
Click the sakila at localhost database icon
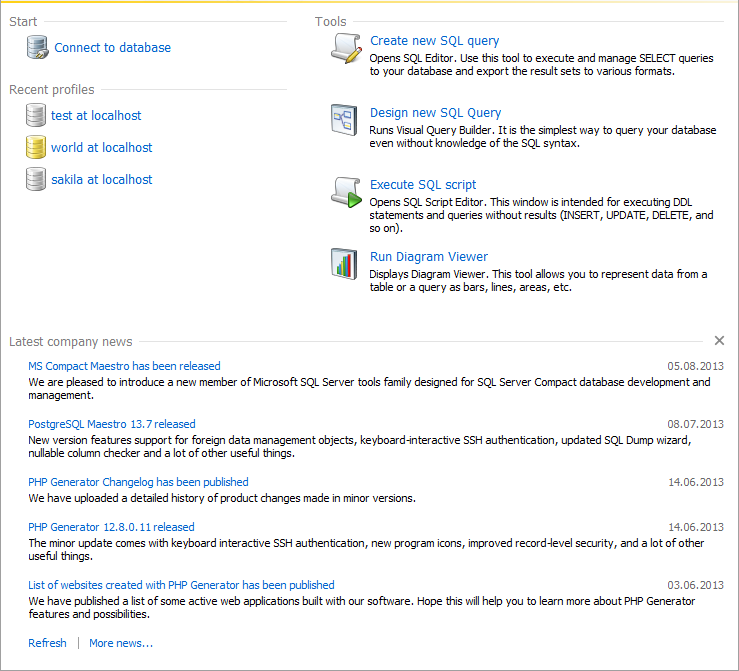[36, 179]
